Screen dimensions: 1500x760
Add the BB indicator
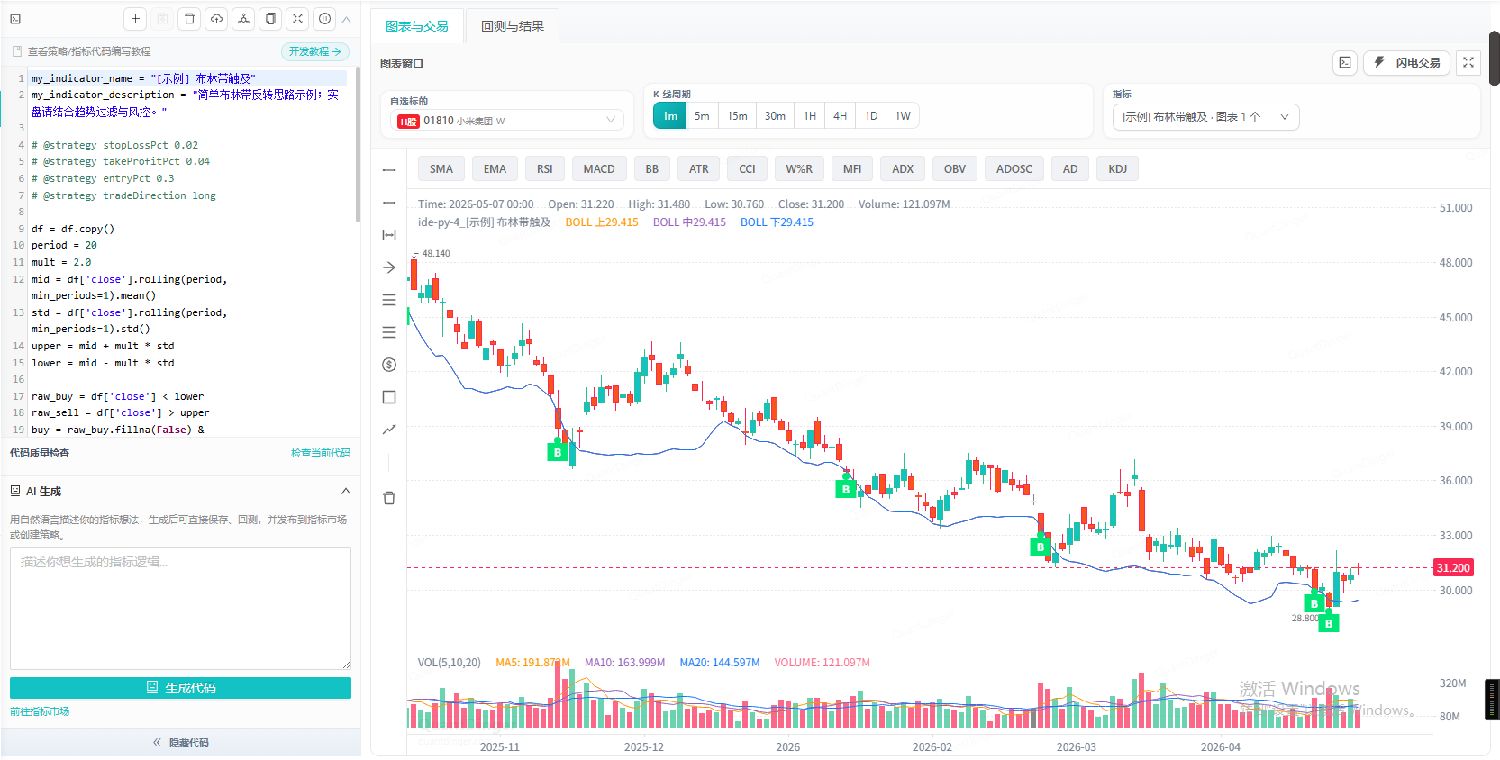pos(652,169)
